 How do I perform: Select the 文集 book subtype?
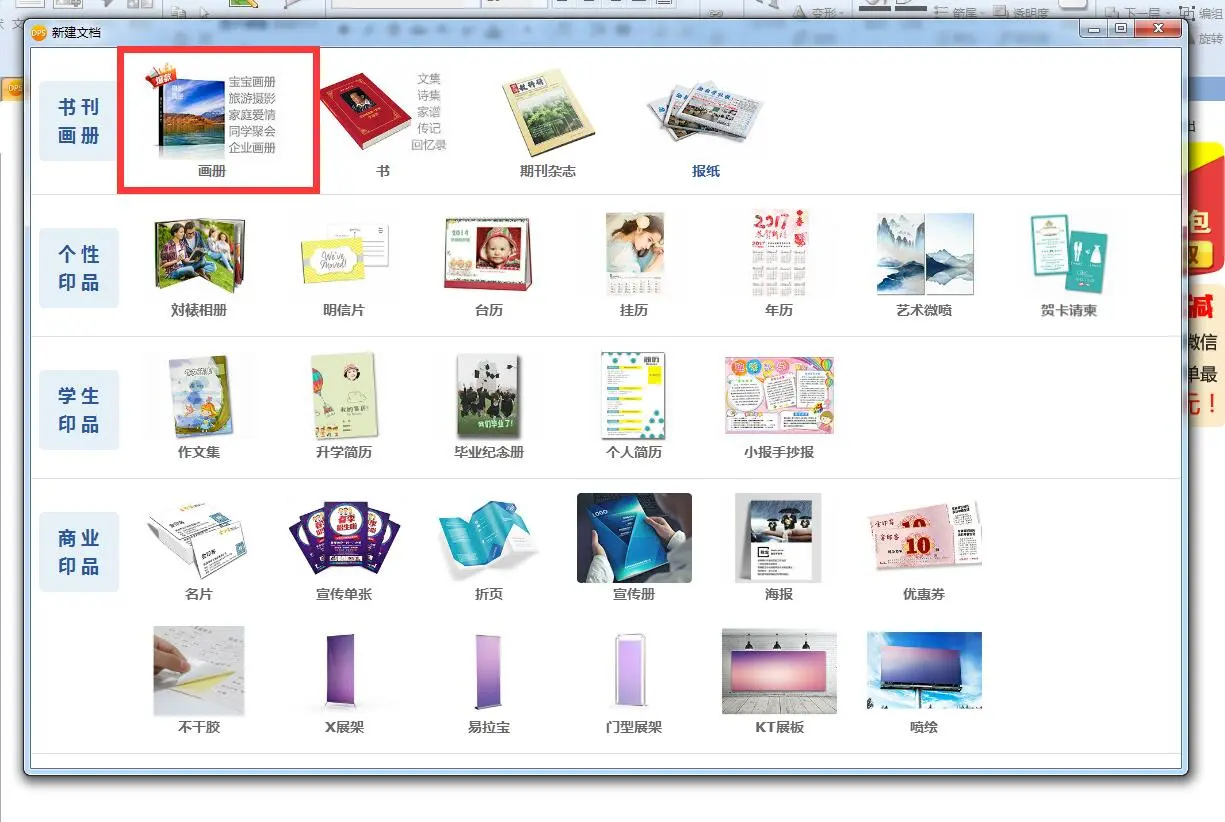(429, 78)
